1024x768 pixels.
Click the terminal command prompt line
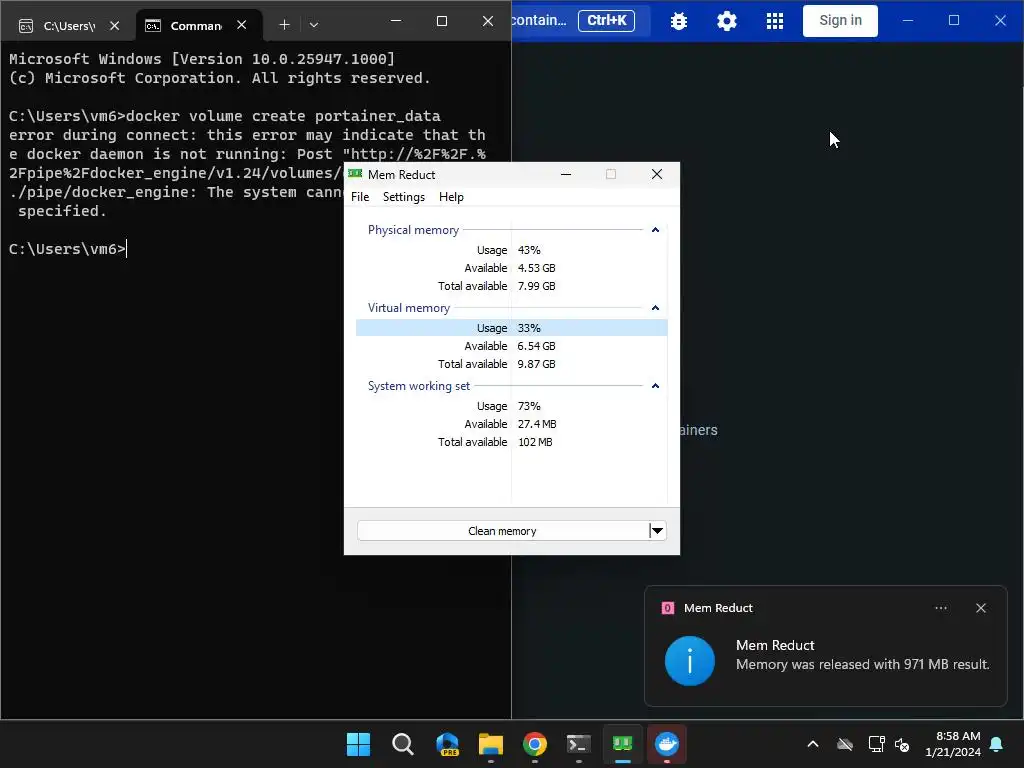[68, 249]
